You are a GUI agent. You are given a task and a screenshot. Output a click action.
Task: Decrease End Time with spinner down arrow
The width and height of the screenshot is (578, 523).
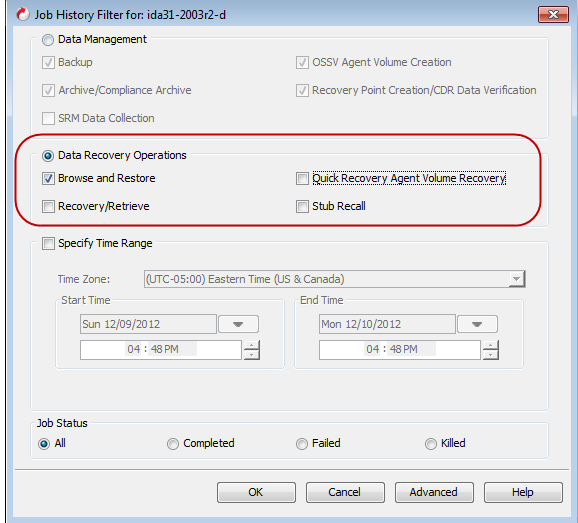click(x=491, y=355)
